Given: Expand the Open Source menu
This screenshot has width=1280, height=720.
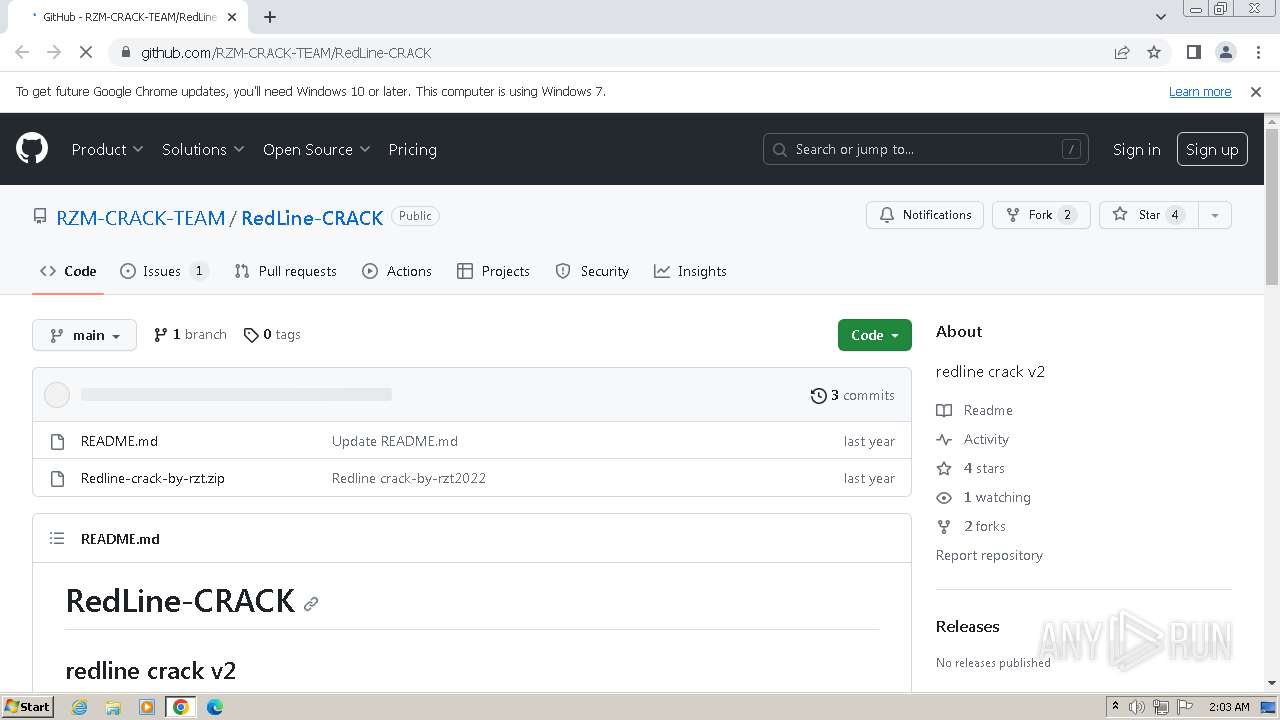Looking at the screenshot, I should (x=316, y=149).
